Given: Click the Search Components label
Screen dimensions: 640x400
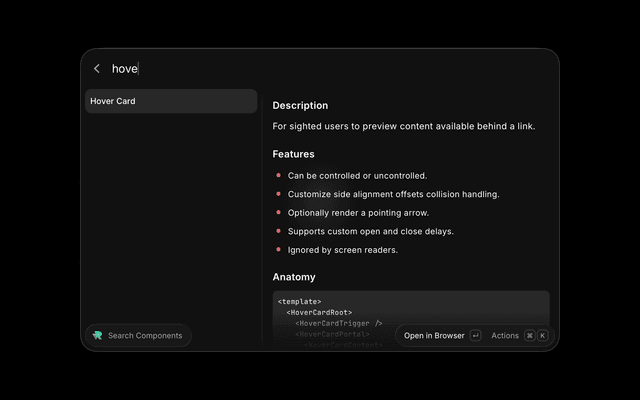Looking at the screenshot, I should pyautogui.click(x=145, y=336).
